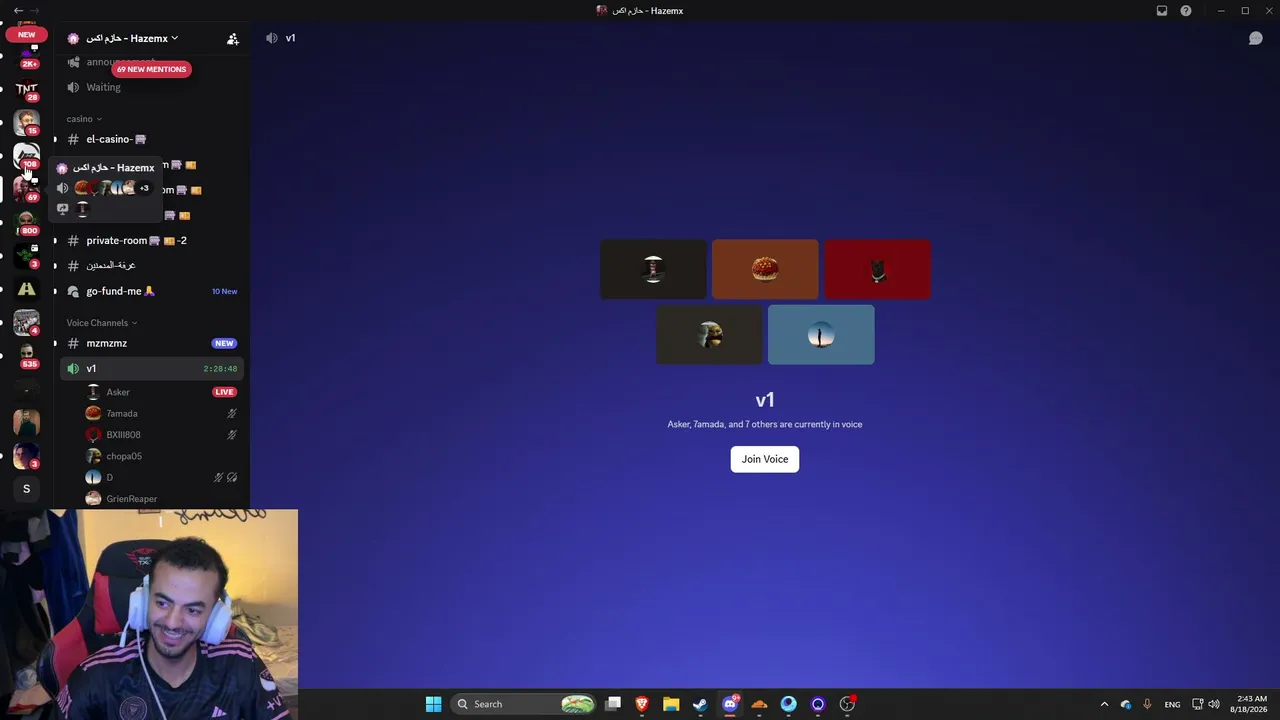Click the blue silhouette avatar tile
Screen dimensions: 1280x720
pyautogui.click(x=821, y=335)
